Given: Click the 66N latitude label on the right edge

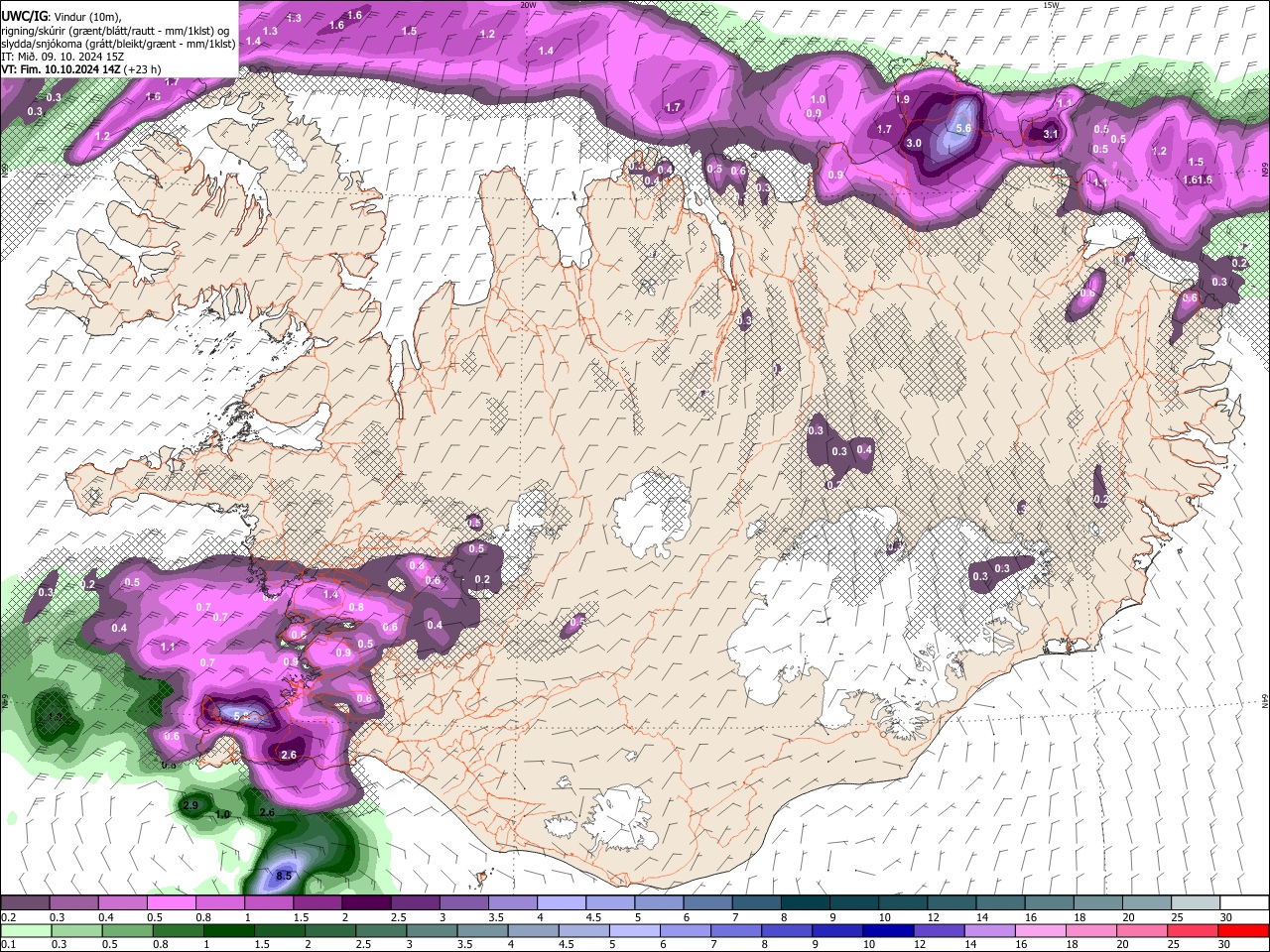Looking at the screenshot, I should pos(1265,171).
